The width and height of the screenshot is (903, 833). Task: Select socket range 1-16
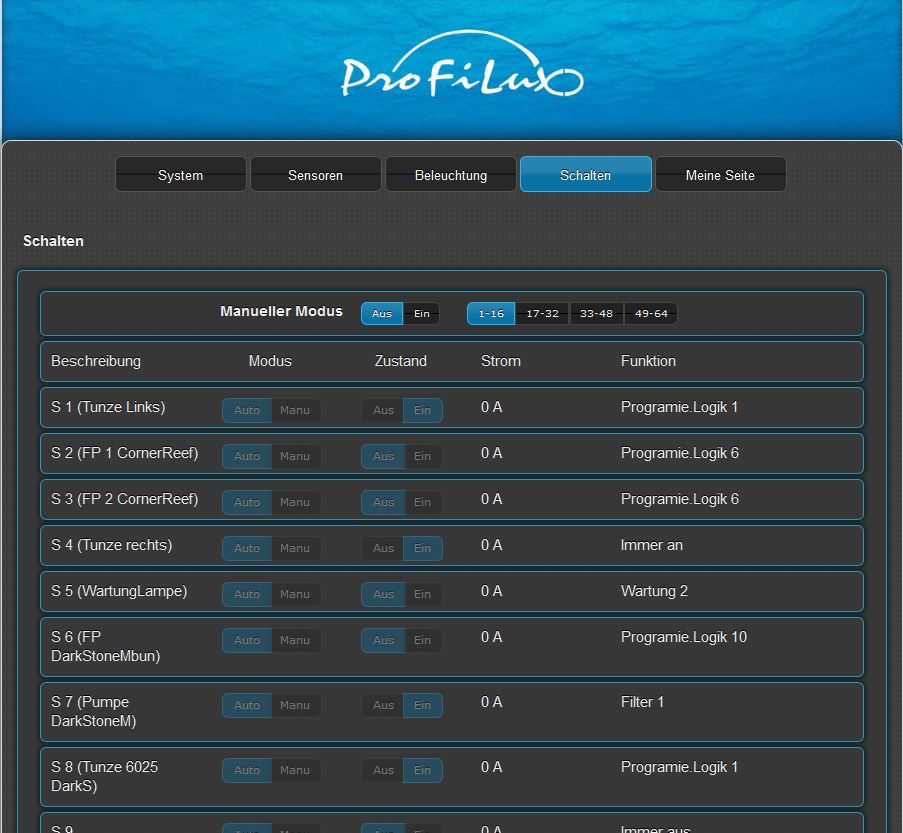tap(490, 314)
